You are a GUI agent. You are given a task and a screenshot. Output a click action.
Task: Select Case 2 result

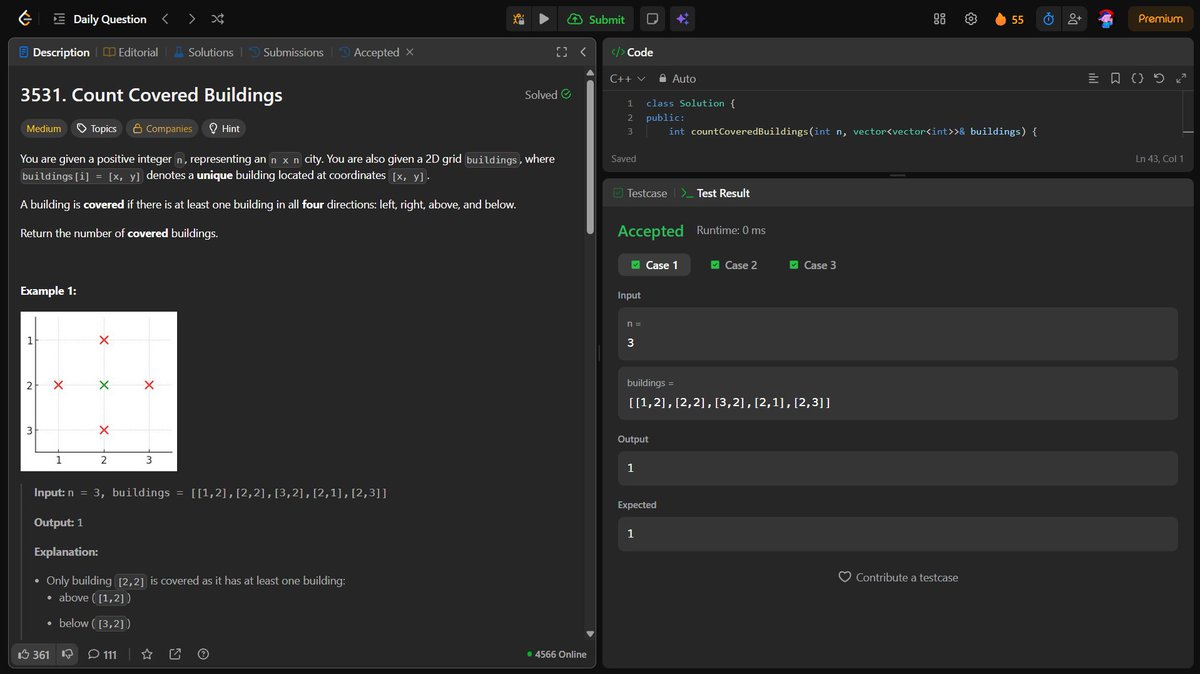733,265
